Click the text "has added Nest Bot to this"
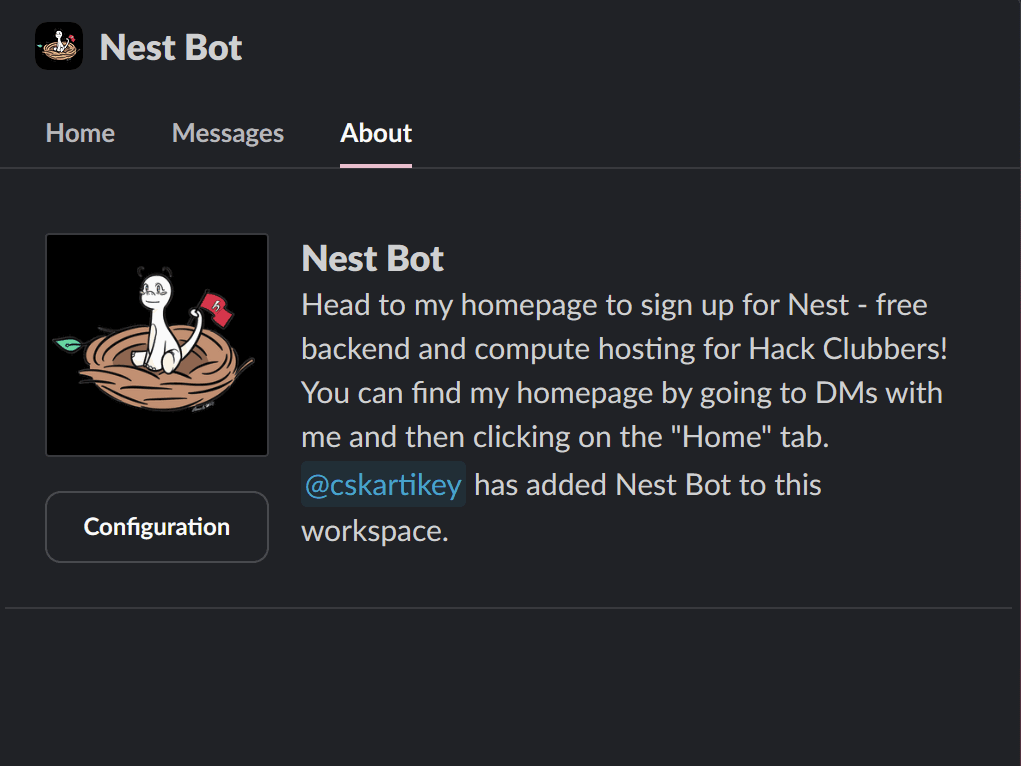 (648, 485)
